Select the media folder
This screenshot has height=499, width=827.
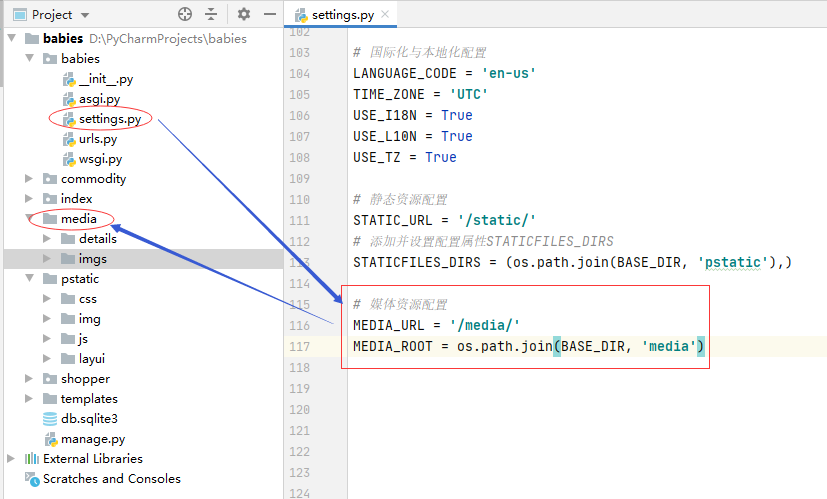(x=79, y=219)
